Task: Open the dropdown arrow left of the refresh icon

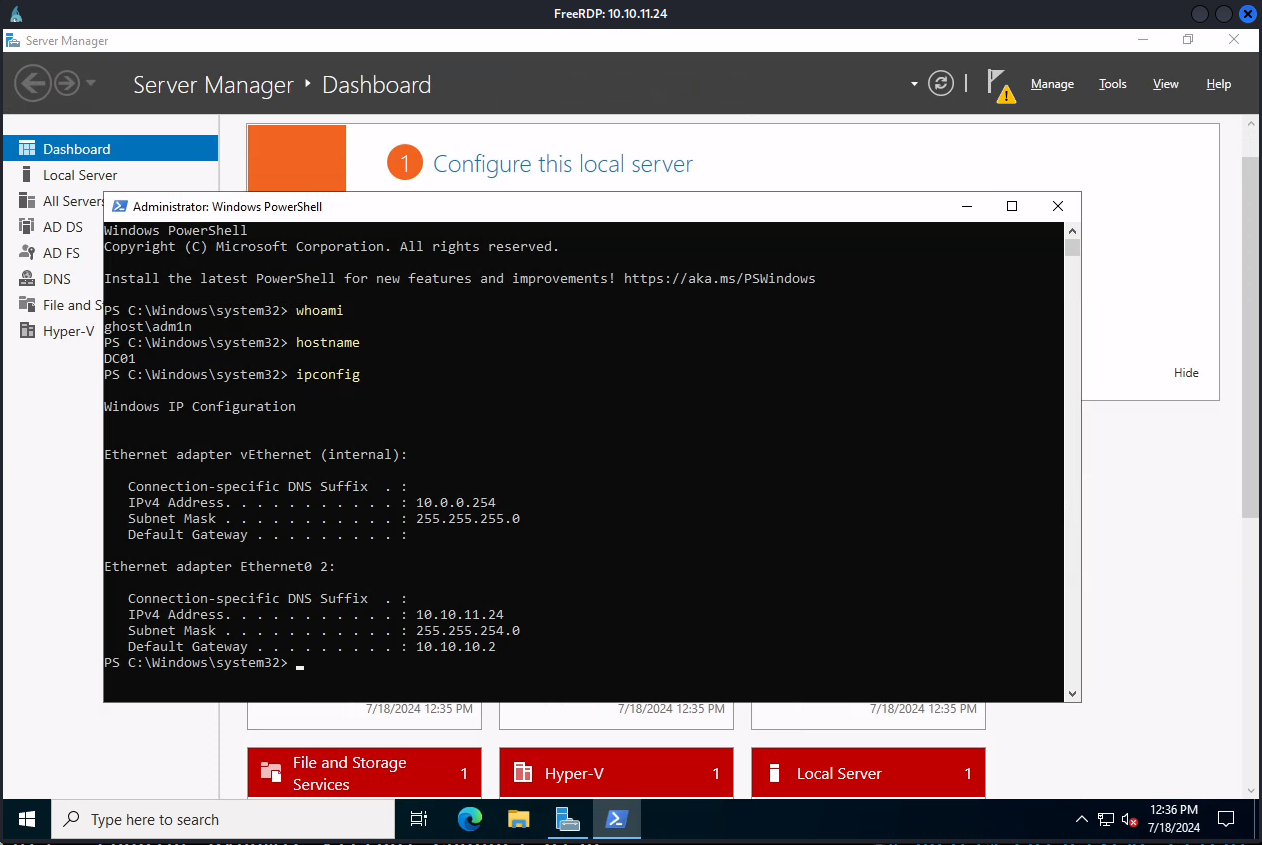Action: pyautogui.click(x=914, y=84)
